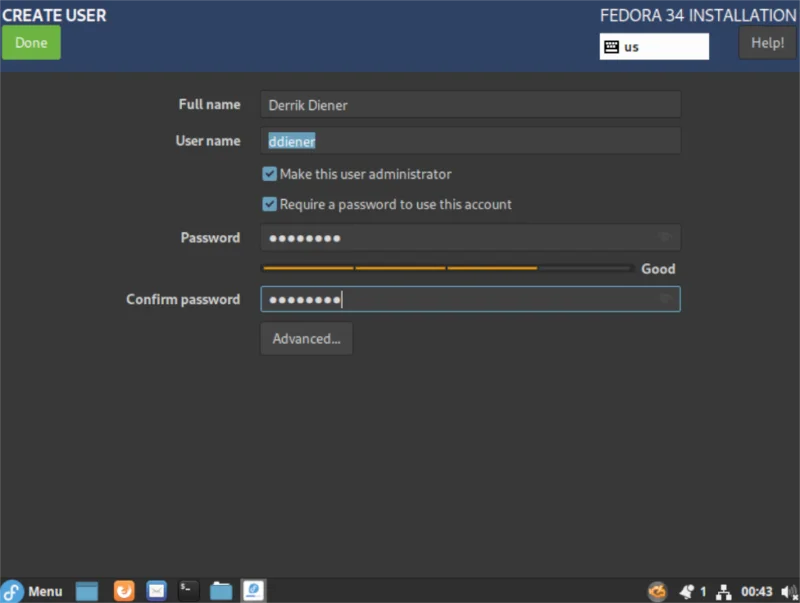Viewport: 800px width, 603px height.
Task: Click the green Done button
Action: [x=31, y=43]
